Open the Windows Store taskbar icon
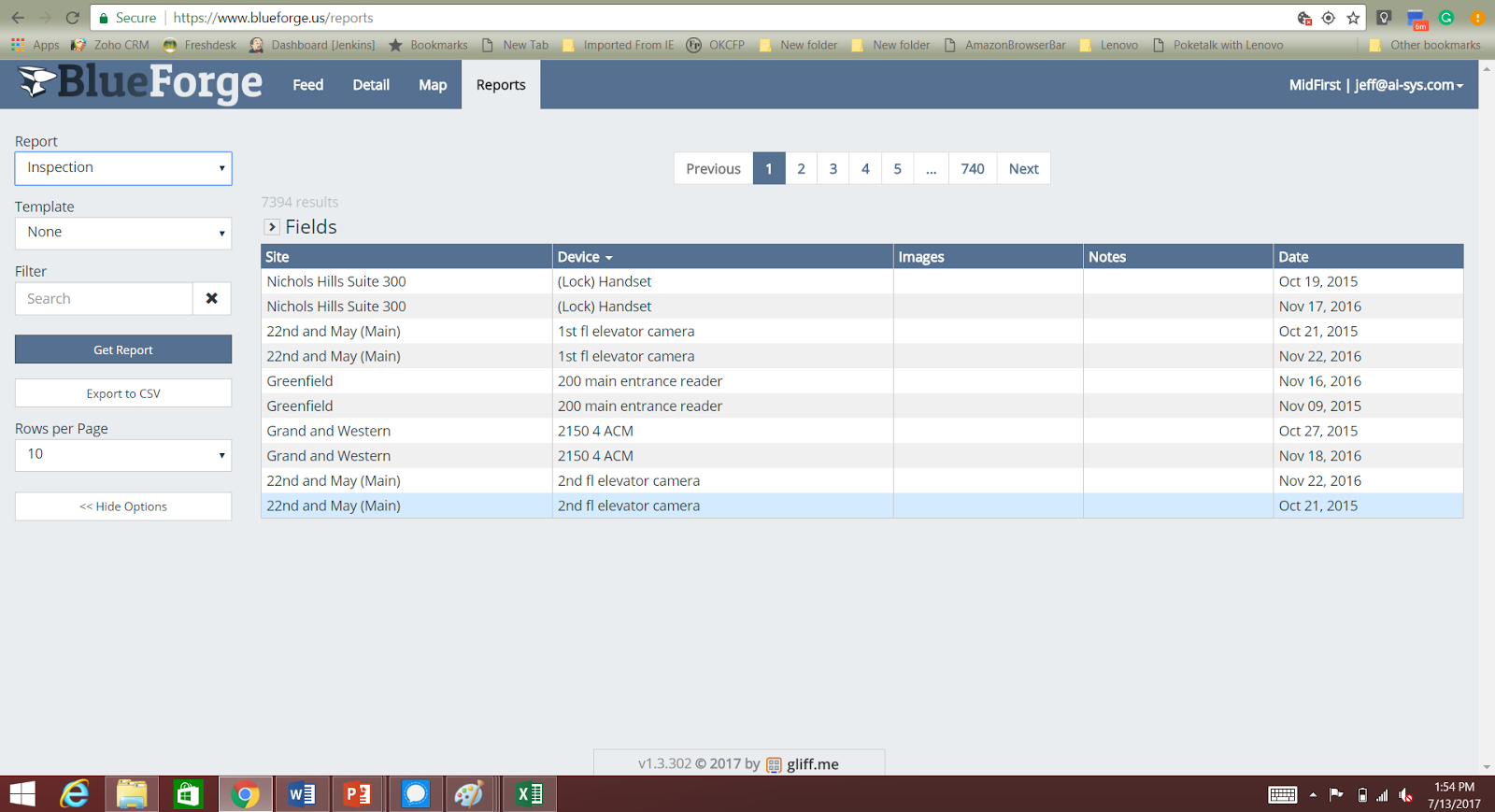1495x812 pixels. click(x=188, y=794)
